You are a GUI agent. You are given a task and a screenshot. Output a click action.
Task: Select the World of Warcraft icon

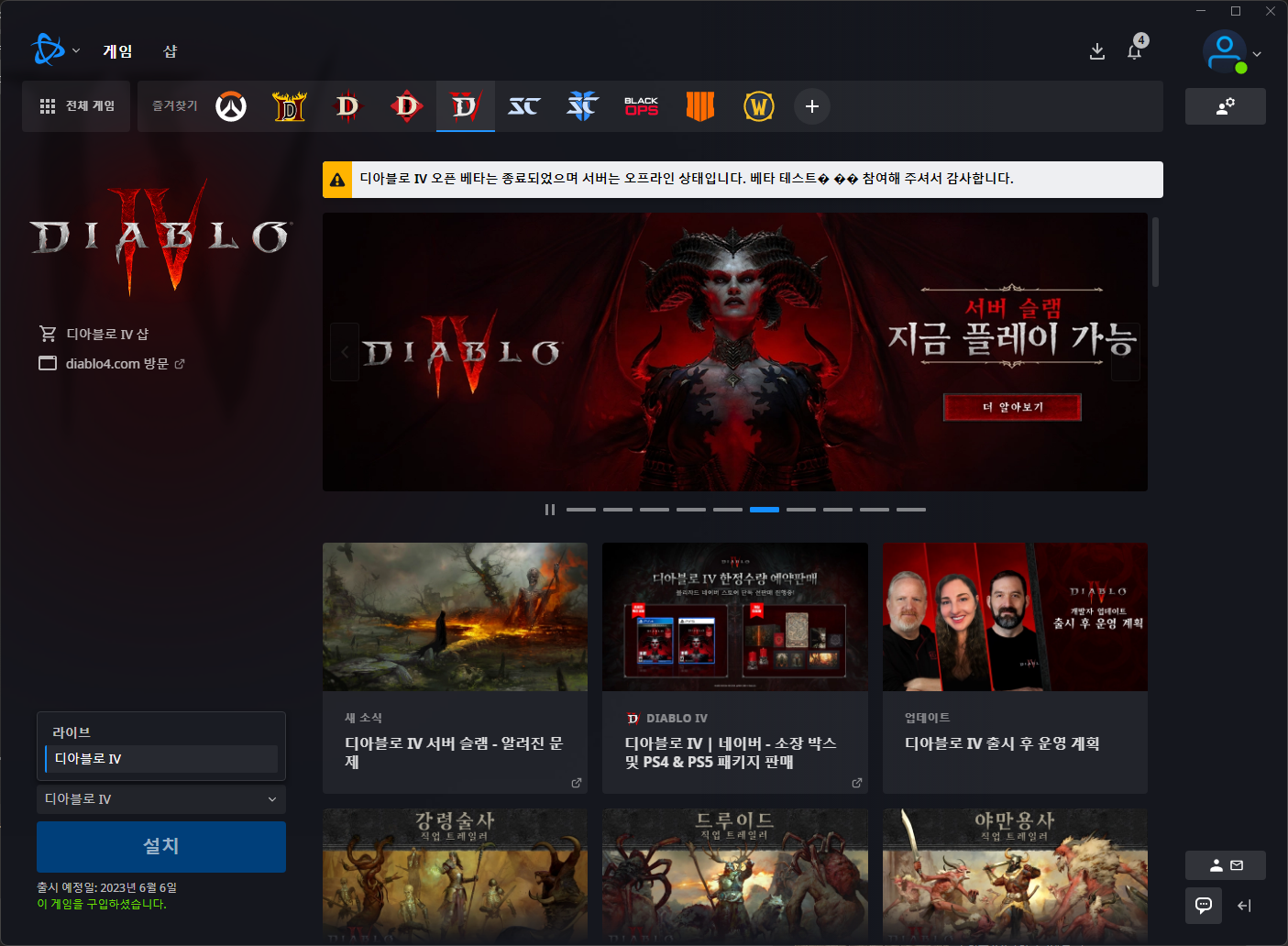[759, 107]
